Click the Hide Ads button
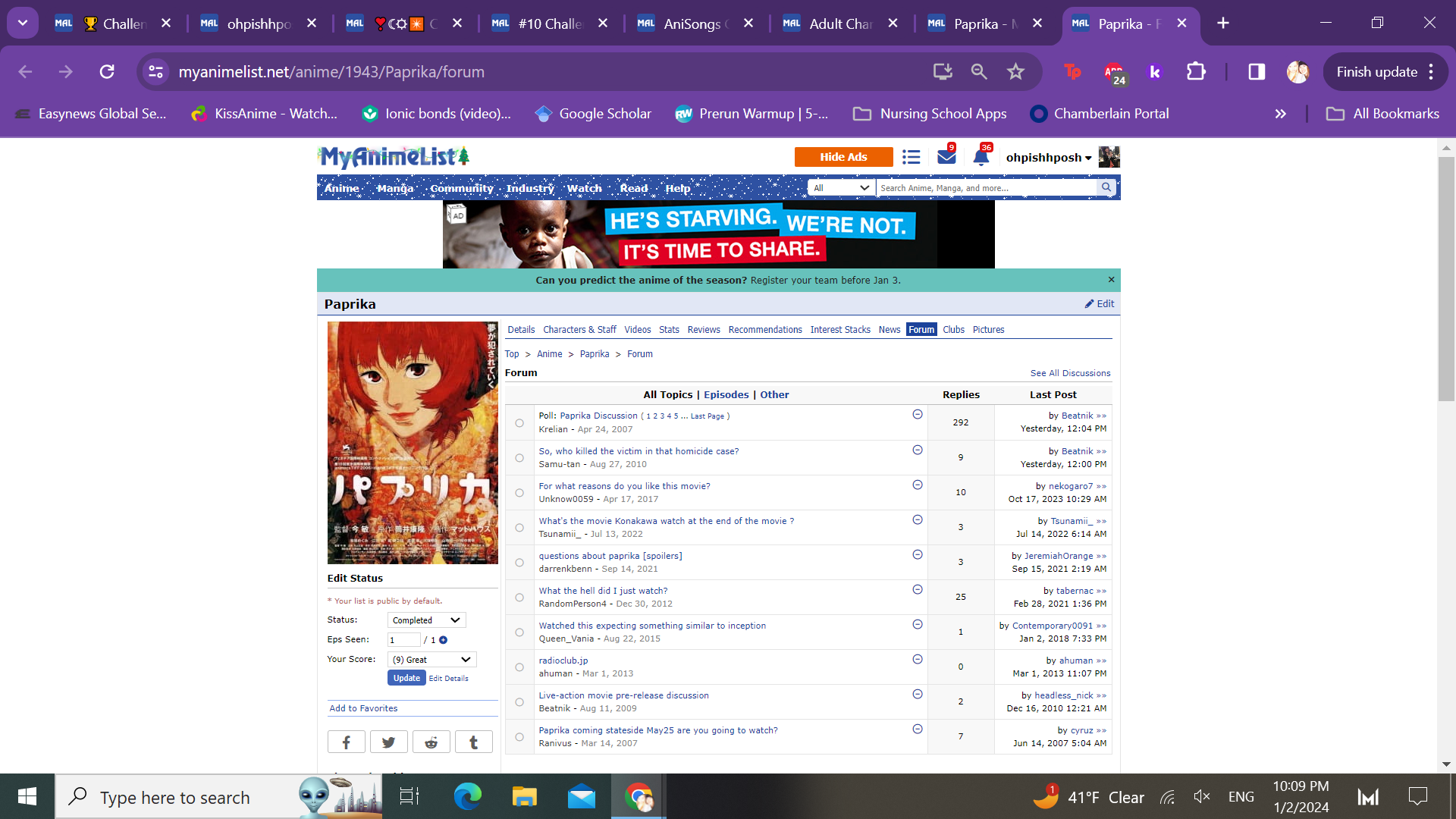Screen dimensions: 1456x819 [843, 157]
